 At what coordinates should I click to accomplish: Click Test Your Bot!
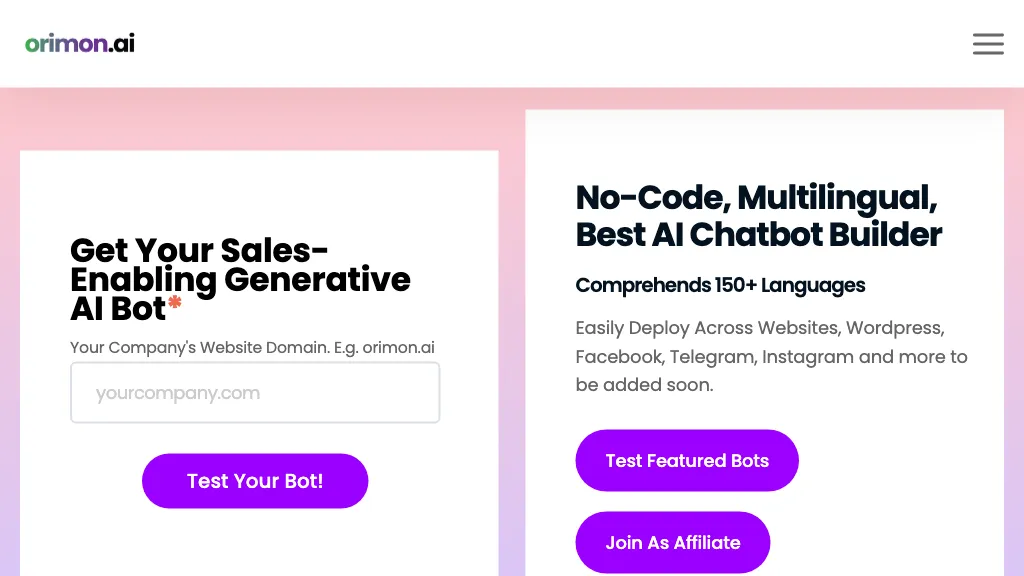[x=255, y=481]
